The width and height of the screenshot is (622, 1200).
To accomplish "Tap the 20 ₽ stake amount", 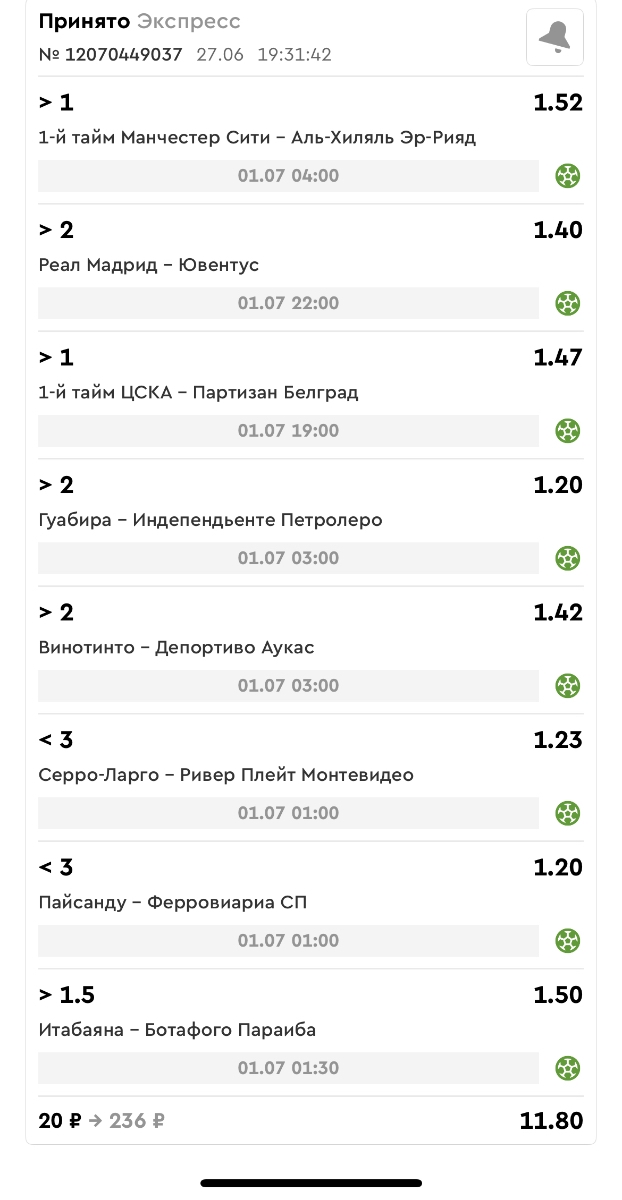I will [x=60, y=1121].
